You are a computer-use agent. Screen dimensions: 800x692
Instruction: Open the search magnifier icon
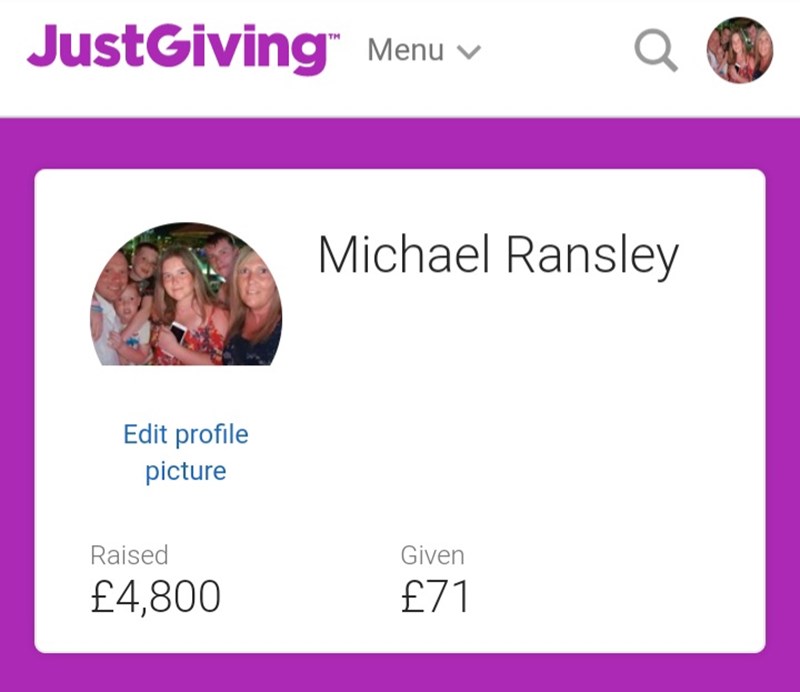[x=656, y=50]
